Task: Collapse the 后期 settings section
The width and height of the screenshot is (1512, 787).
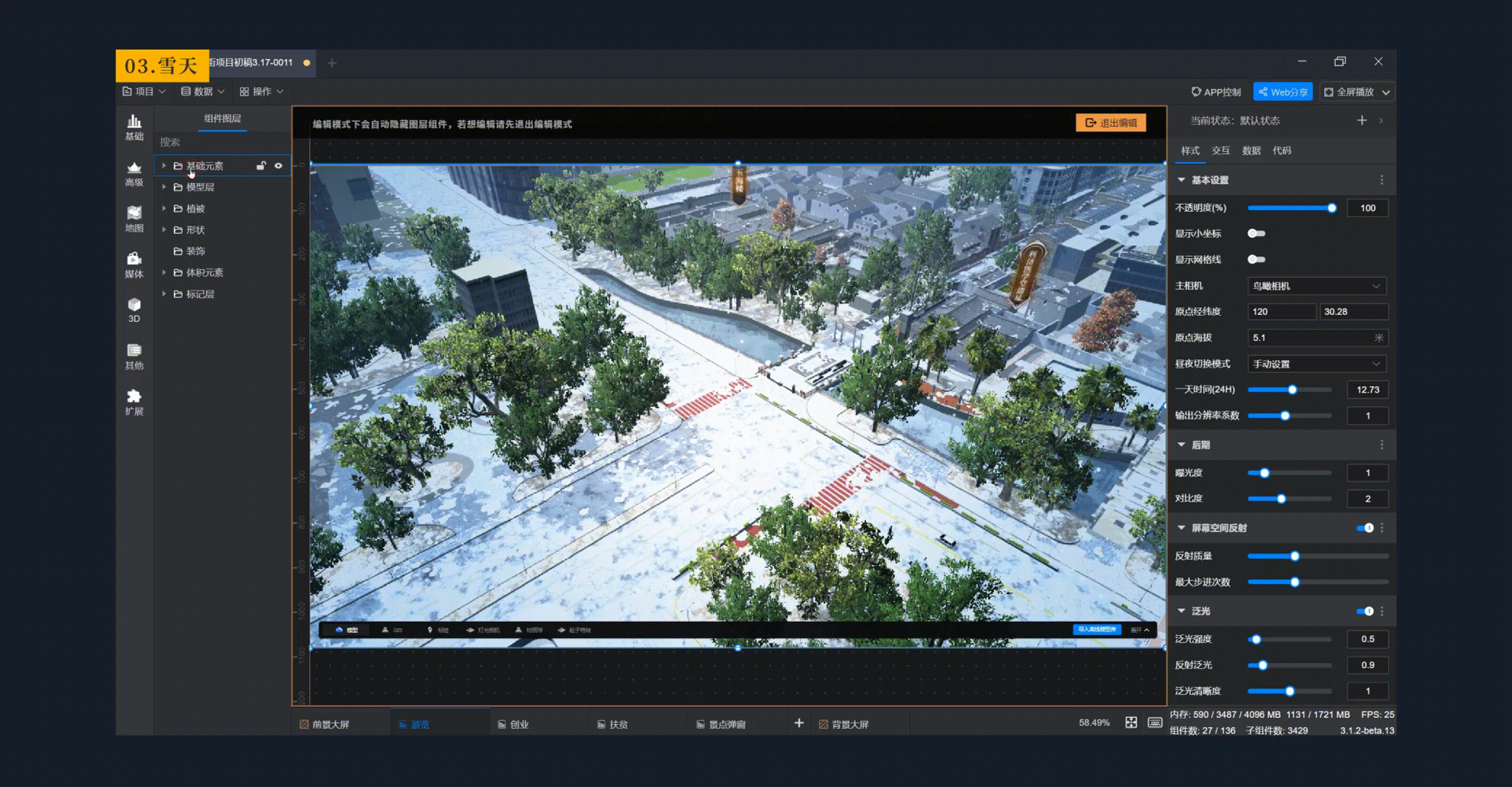Action: (1182, 445)
